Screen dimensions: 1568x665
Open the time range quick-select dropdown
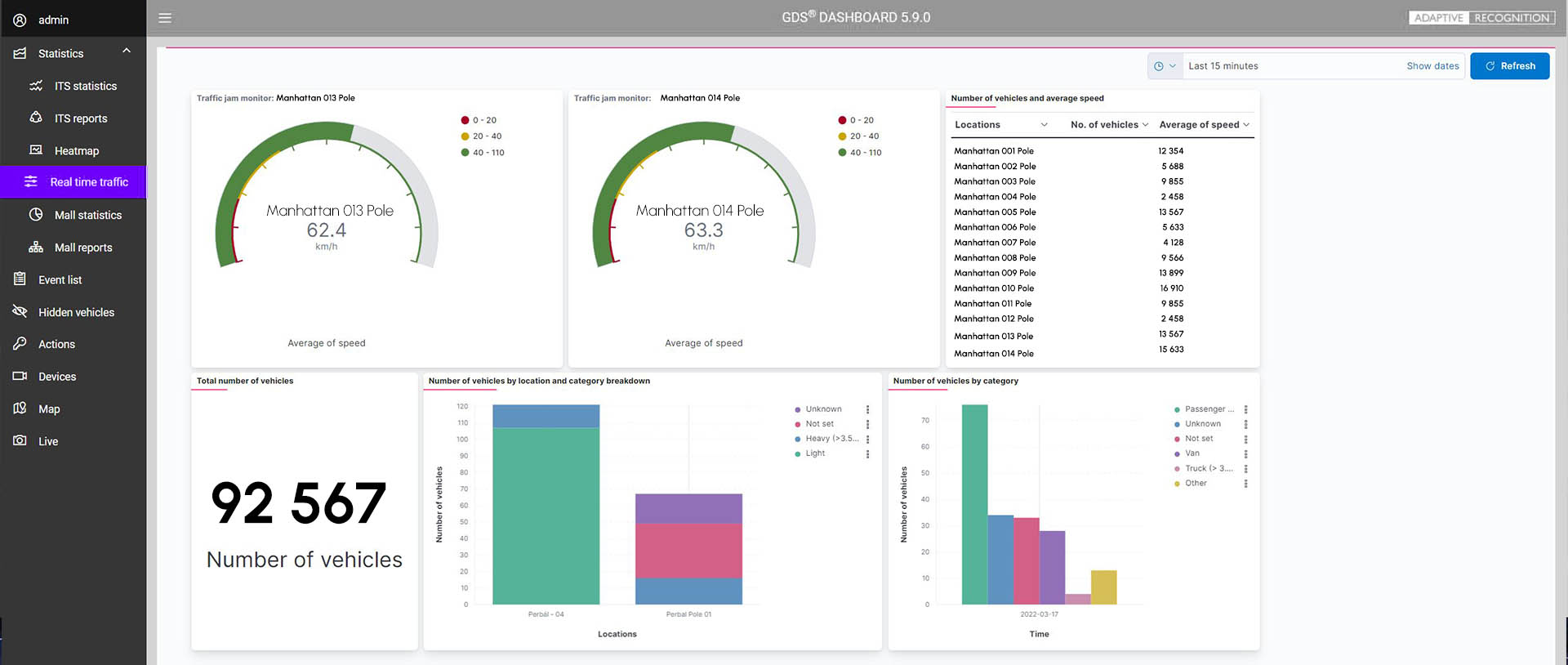(x=1165, y=66)
